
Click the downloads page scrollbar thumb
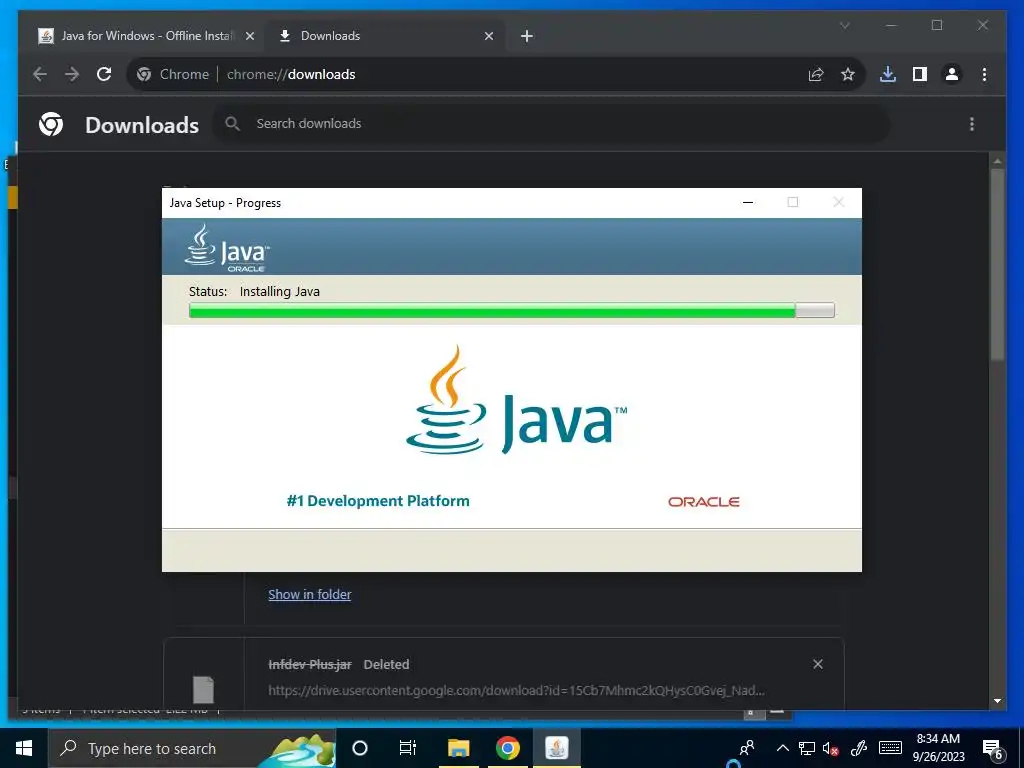[997, 264]
